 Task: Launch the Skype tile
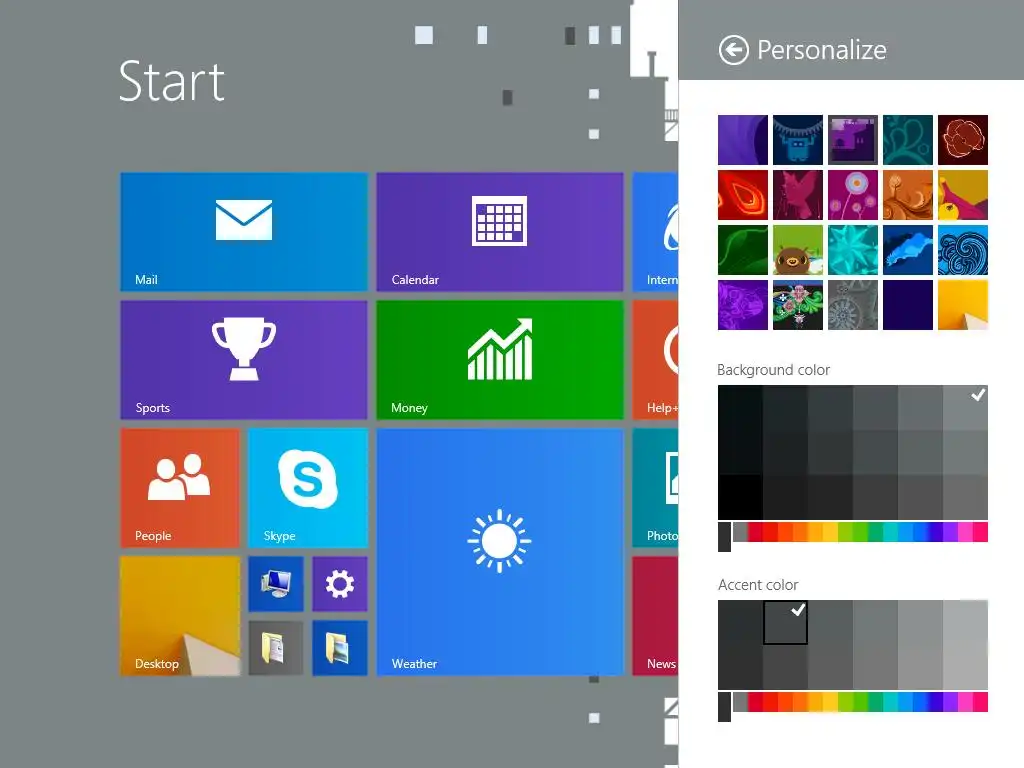308,488
